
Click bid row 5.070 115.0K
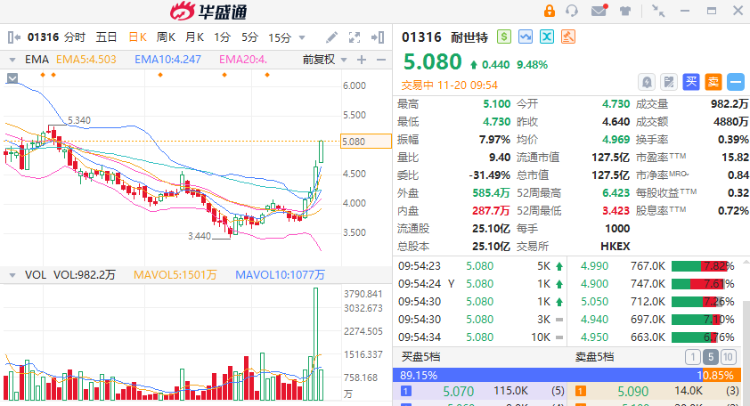[480, 391]
